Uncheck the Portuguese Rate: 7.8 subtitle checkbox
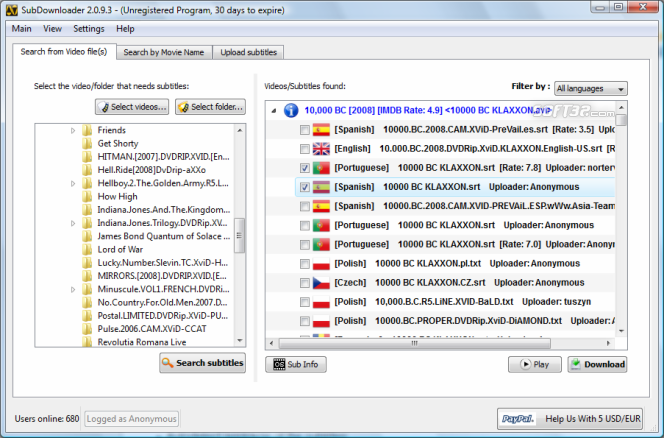 304,168
